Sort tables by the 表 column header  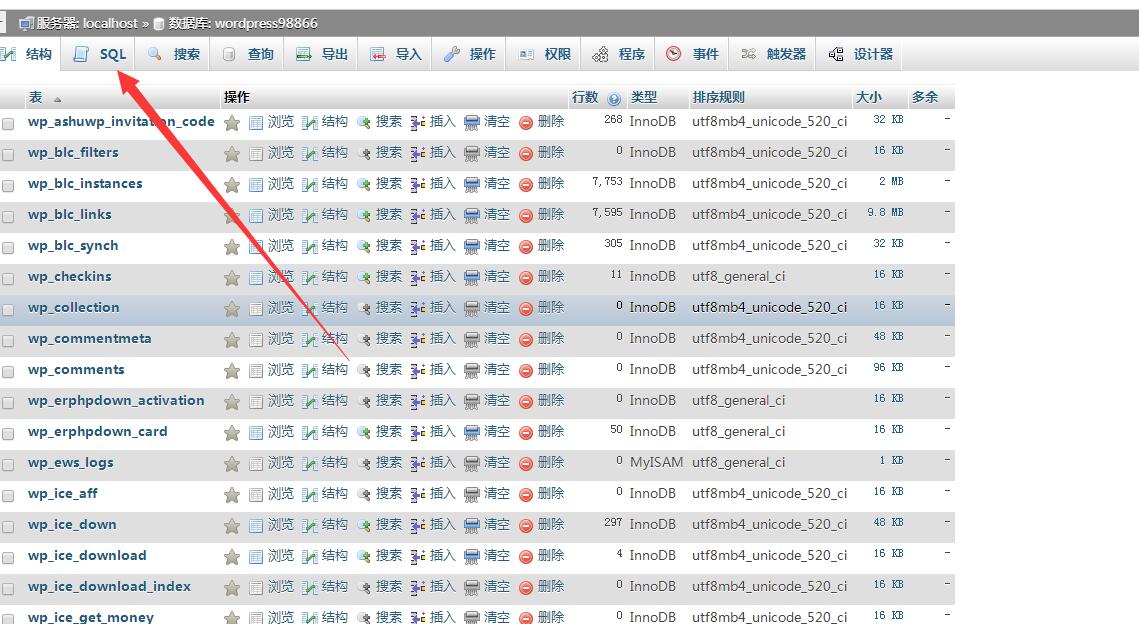tap(36, 97)
